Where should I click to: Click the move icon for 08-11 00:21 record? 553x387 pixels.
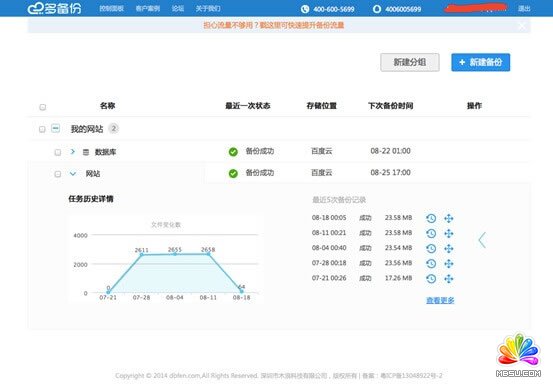(449, 234)
